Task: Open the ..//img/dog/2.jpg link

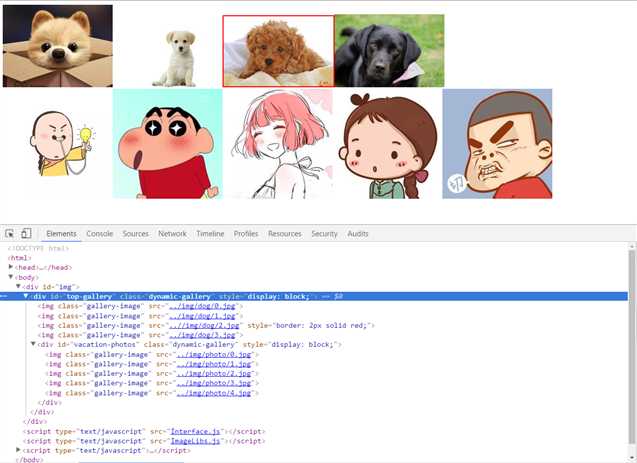Action: click(x=204, y=325)
